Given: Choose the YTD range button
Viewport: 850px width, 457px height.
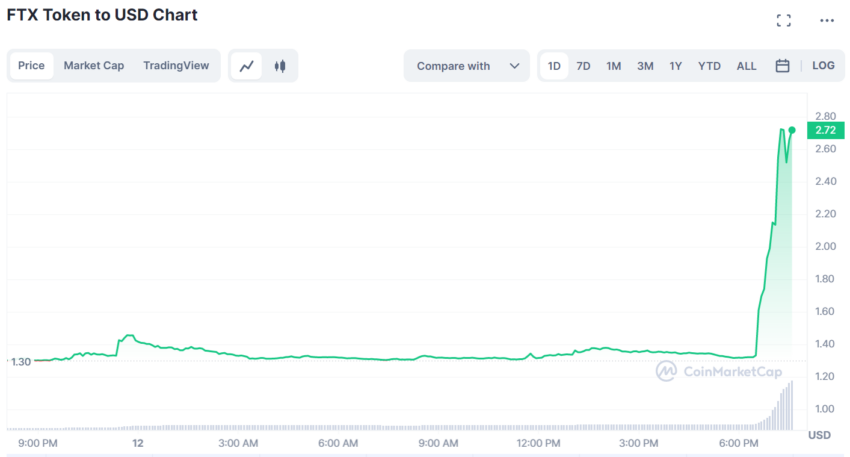Looking at the screenshot, I should click(x=709, y=66).
